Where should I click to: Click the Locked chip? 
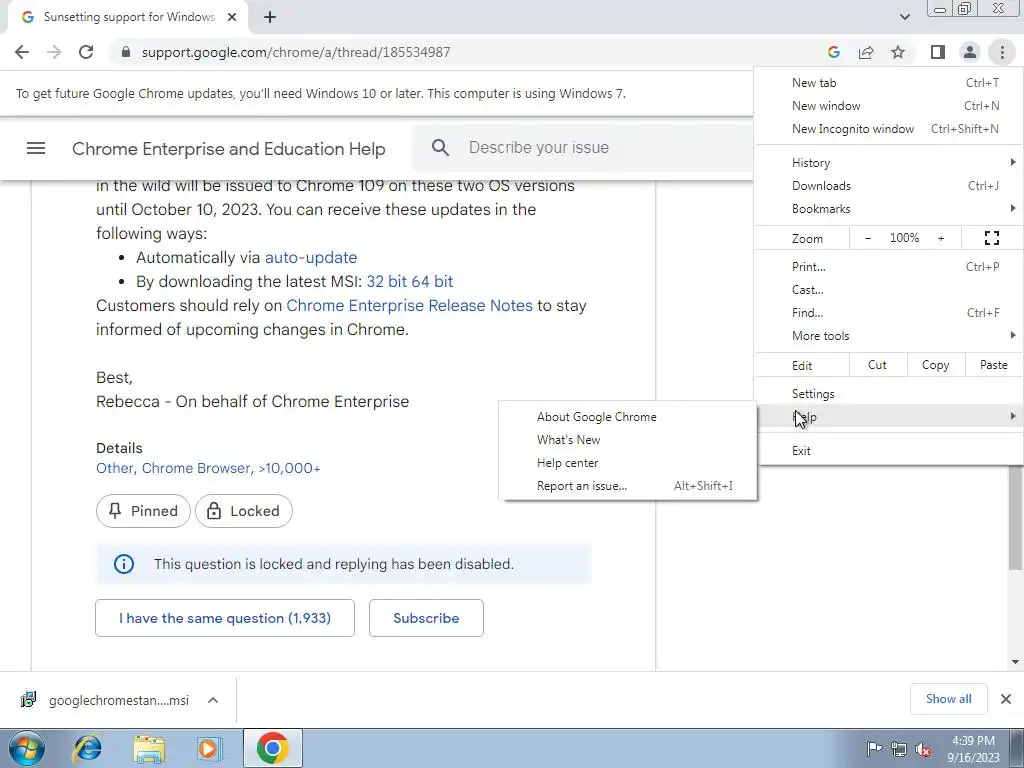click(x=244, y=511)
